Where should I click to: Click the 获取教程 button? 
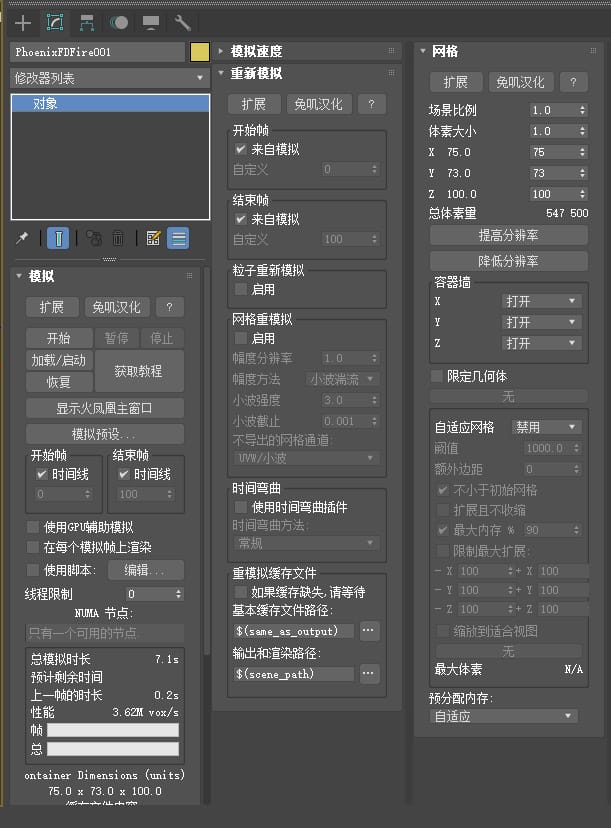click(138, 371)
